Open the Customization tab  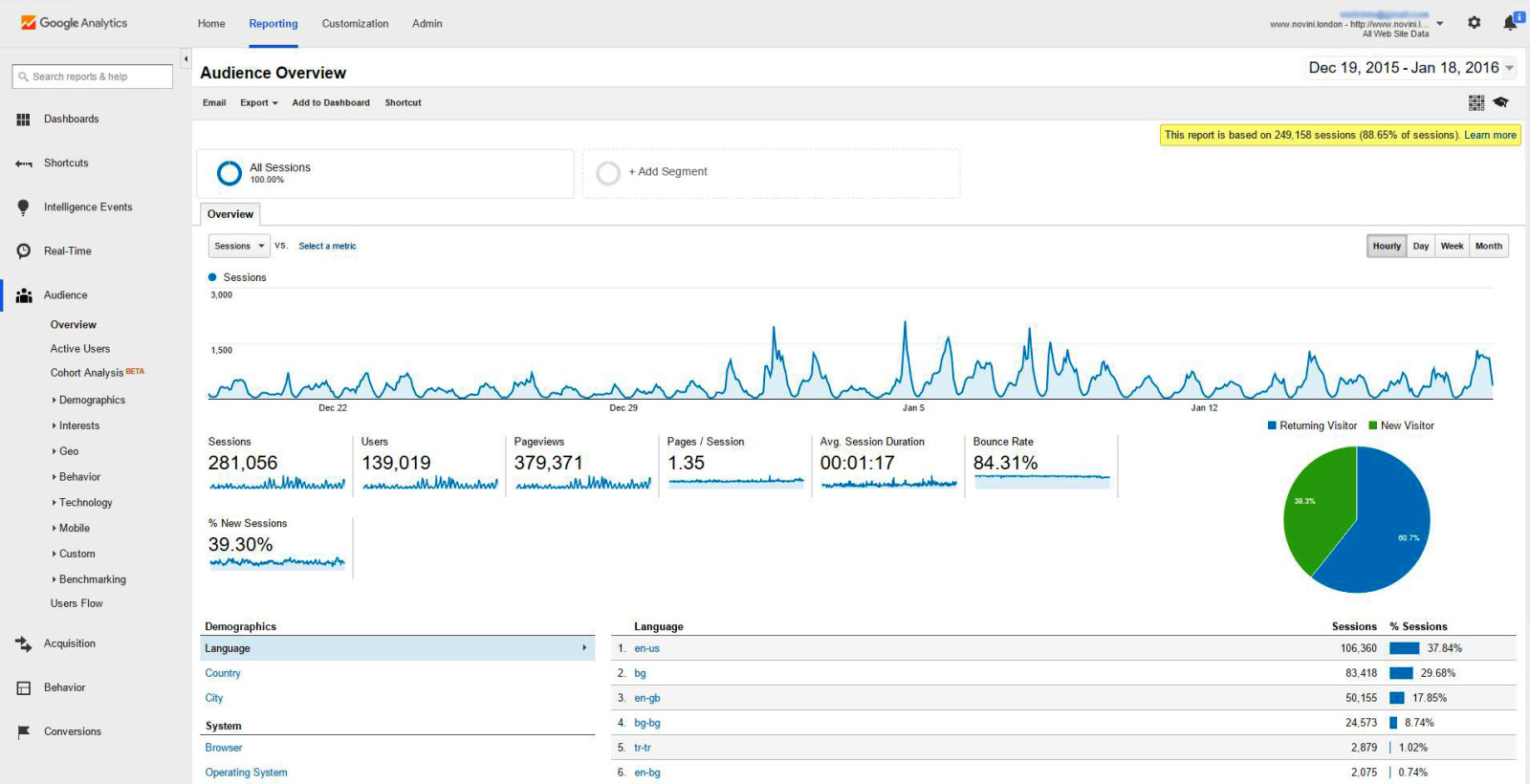tap(355, 24)
